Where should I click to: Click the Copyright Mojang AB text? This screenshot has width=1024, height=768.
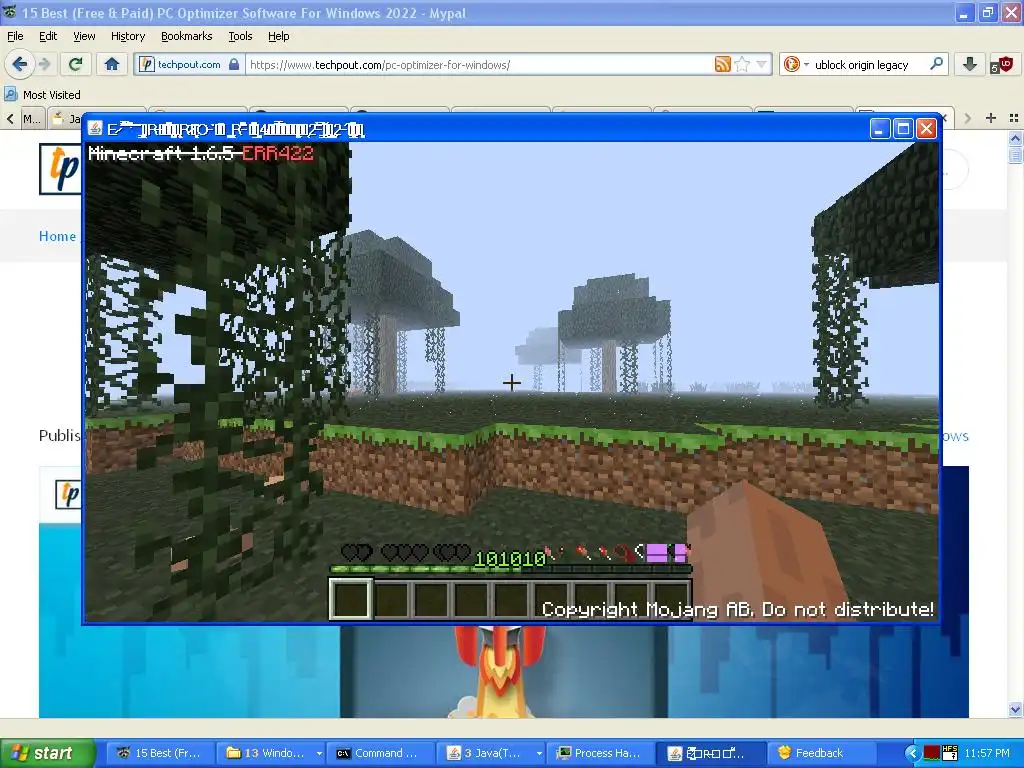tap(738, 609)
